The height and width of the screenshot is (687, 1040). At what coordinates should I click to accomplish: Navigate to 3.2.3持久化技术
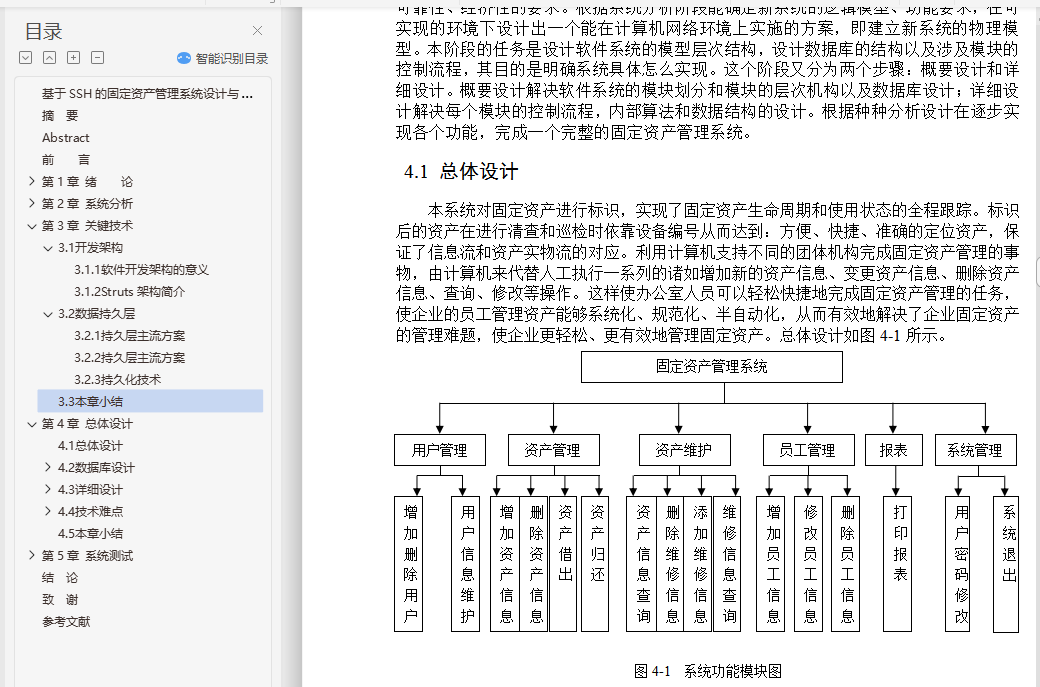tap(117, 379)
